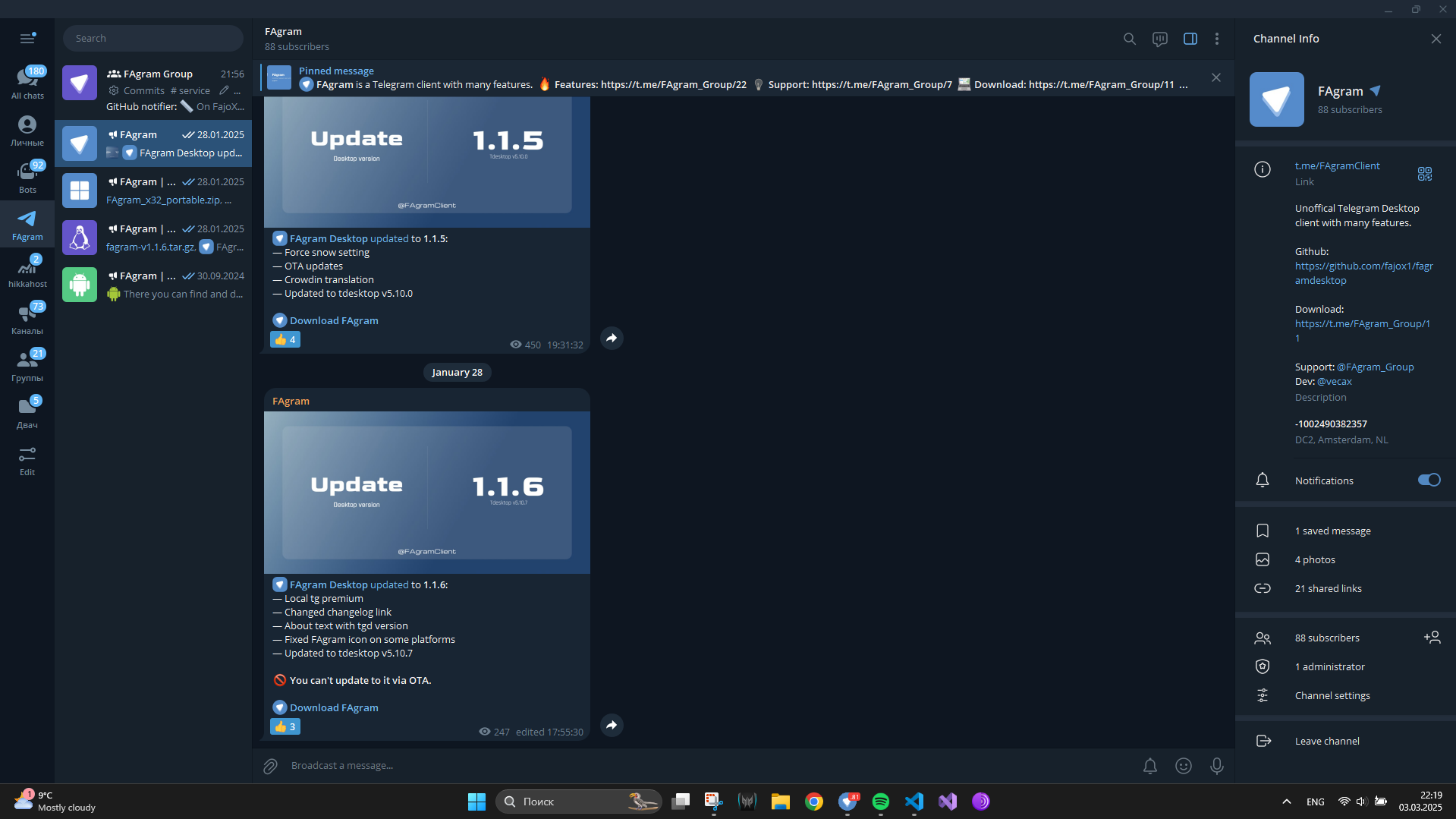Open the Windows Start menu
This screenshot has width=1456, height=819.
476,802
